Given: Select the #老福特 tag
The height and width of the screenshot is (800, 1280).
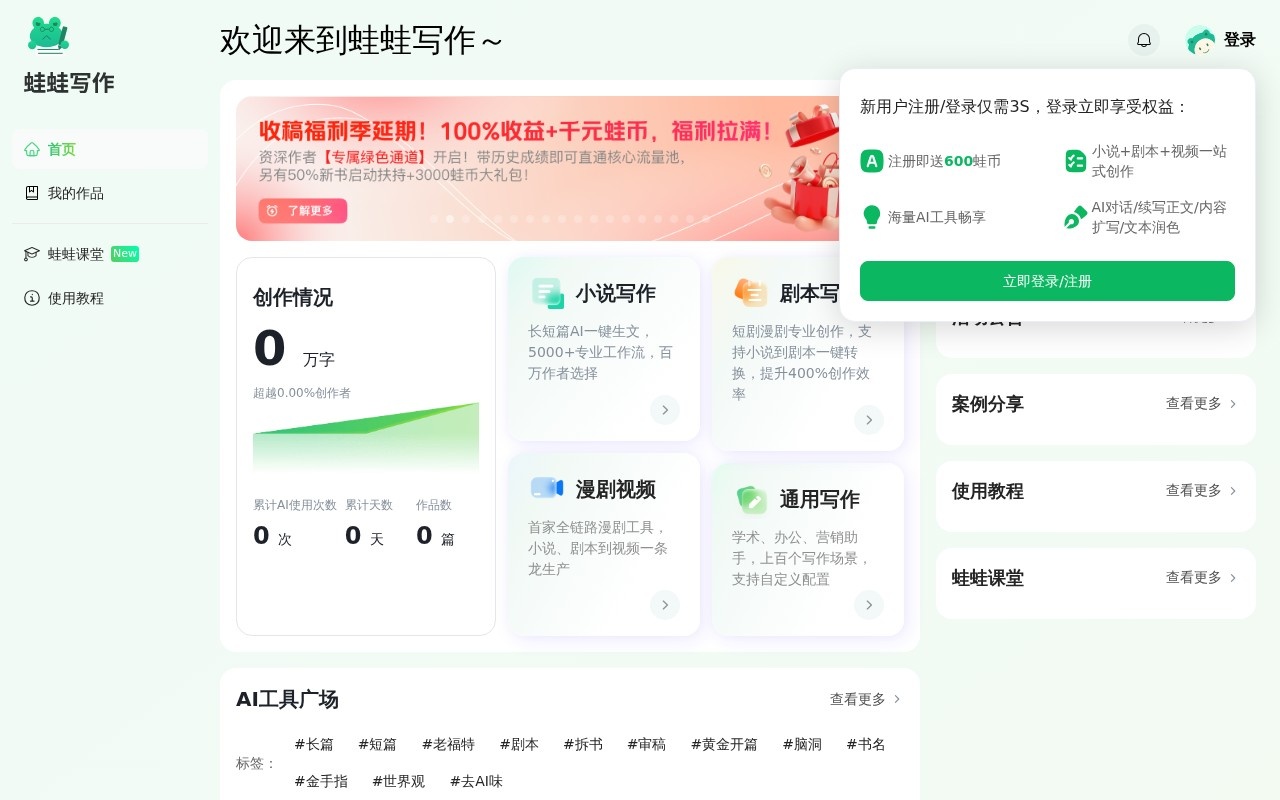Looking at the screenshot, I should pos(448,744).
